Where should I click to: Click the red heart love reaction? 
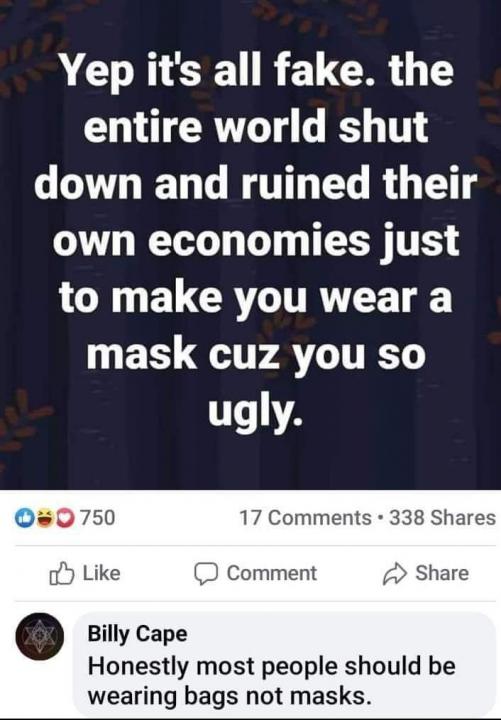pyautogui.click(x=67, y=518)
